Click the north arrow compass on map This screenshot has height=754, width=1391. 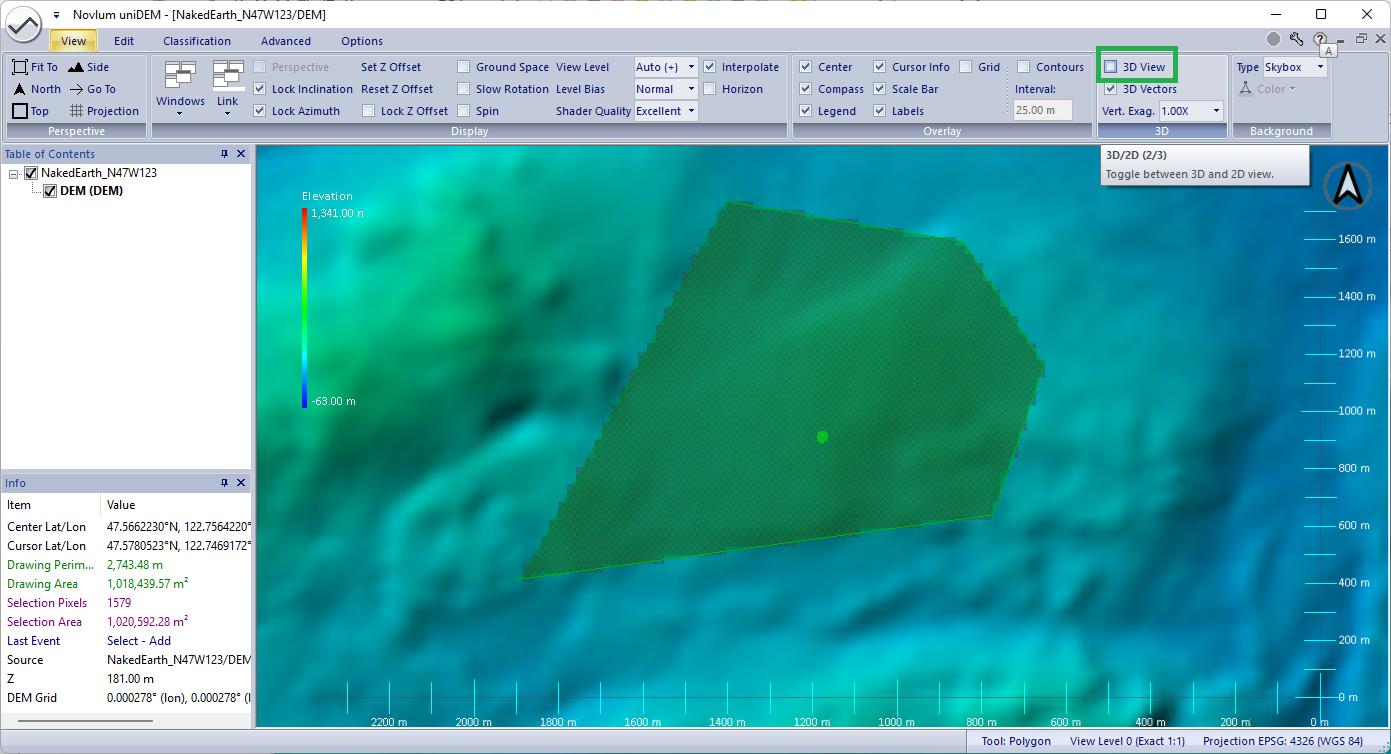[x=1347, y=186]
